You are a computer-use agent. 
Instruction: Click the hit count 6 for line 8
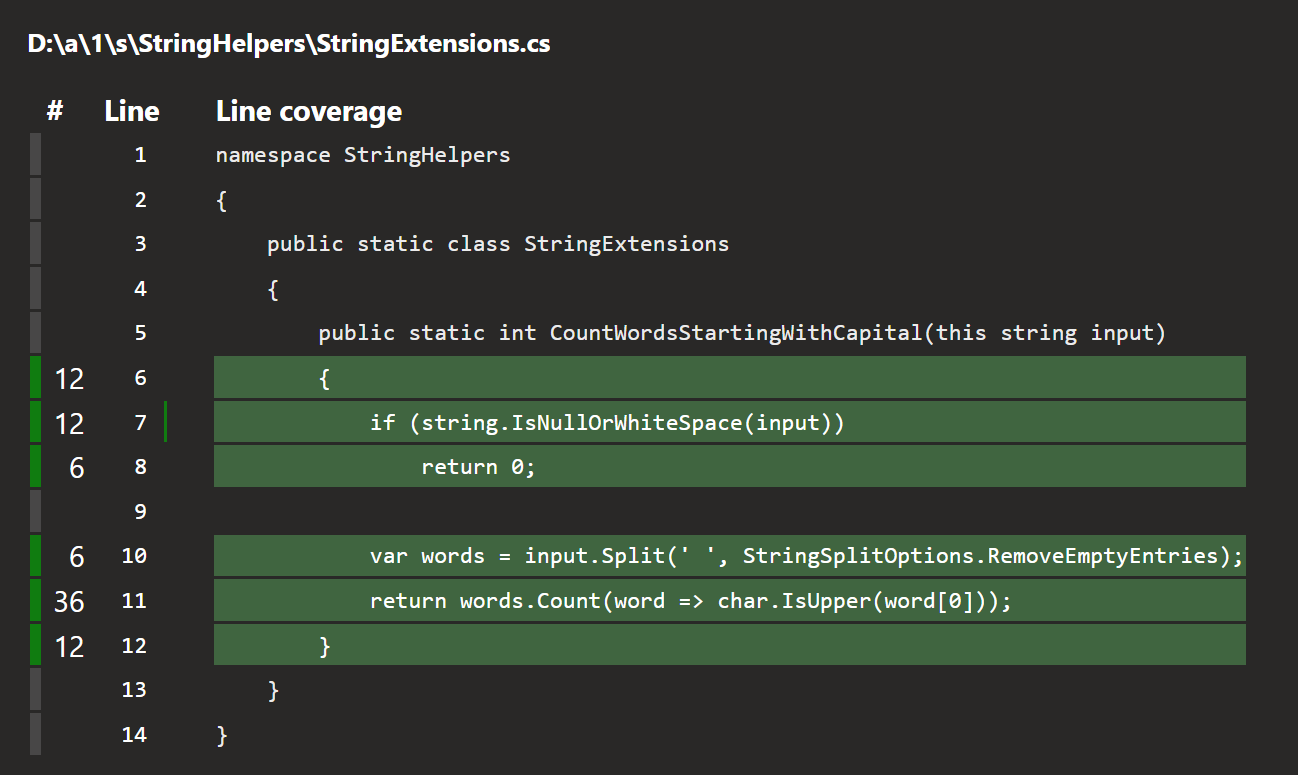coord(77,467)
